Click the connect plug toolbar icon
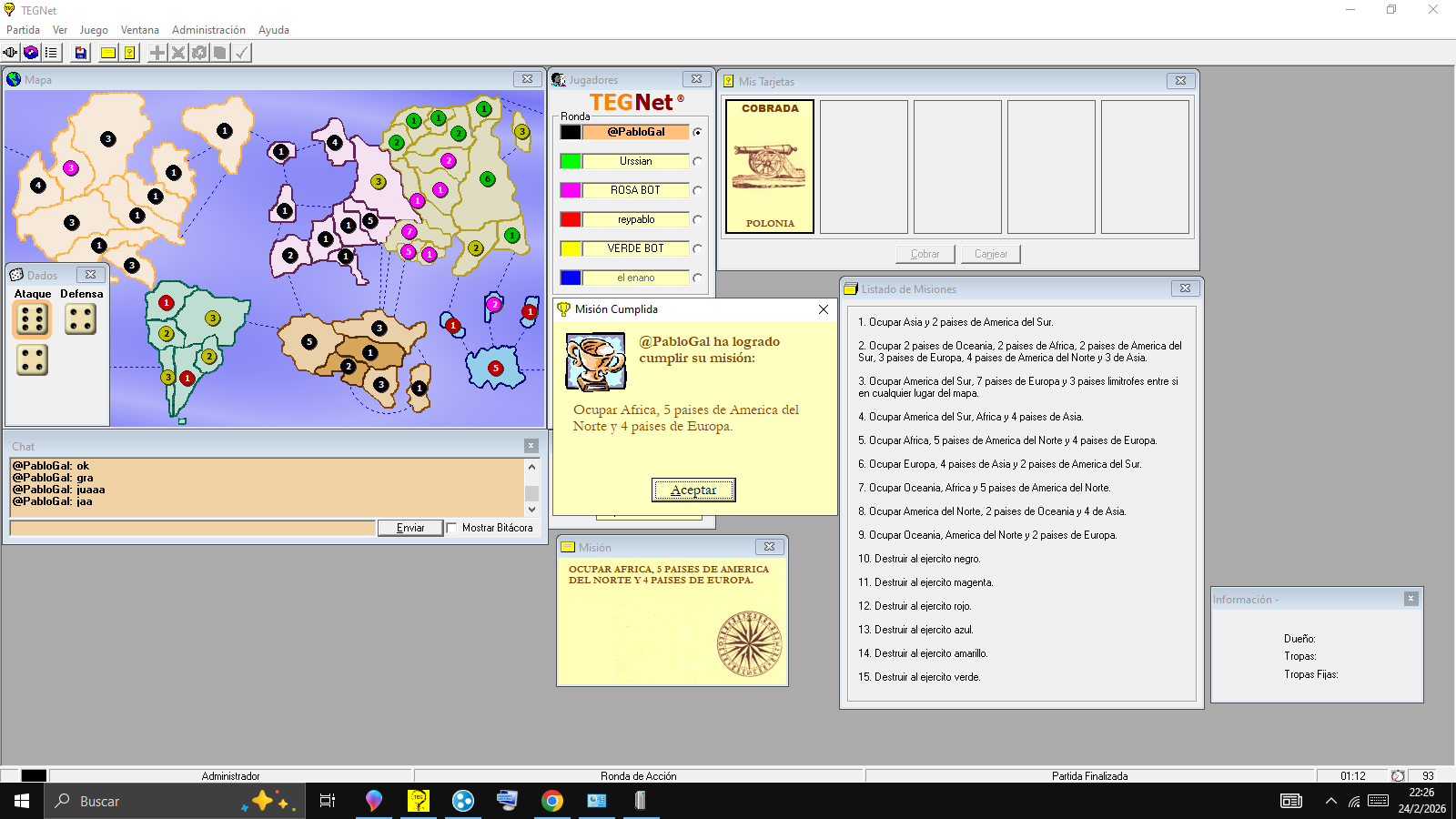1456x819 pixels. tap(10, 53)
